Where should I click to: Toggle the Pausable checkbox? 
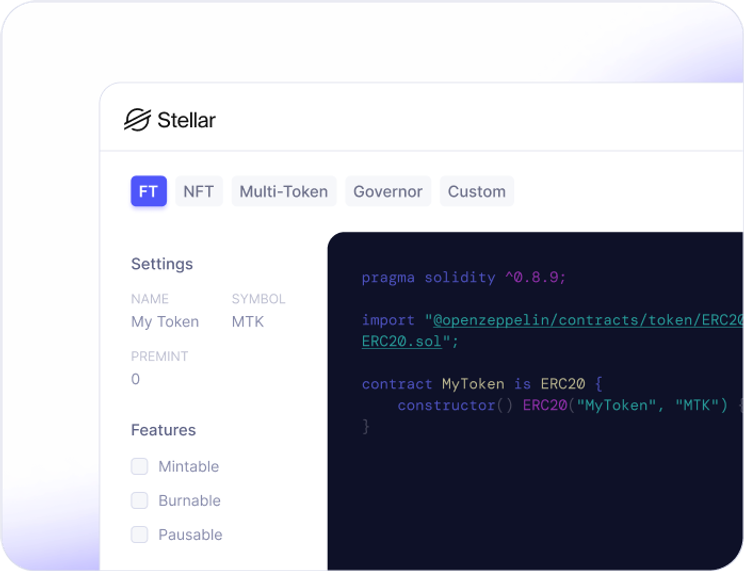[x=140, y=535]
